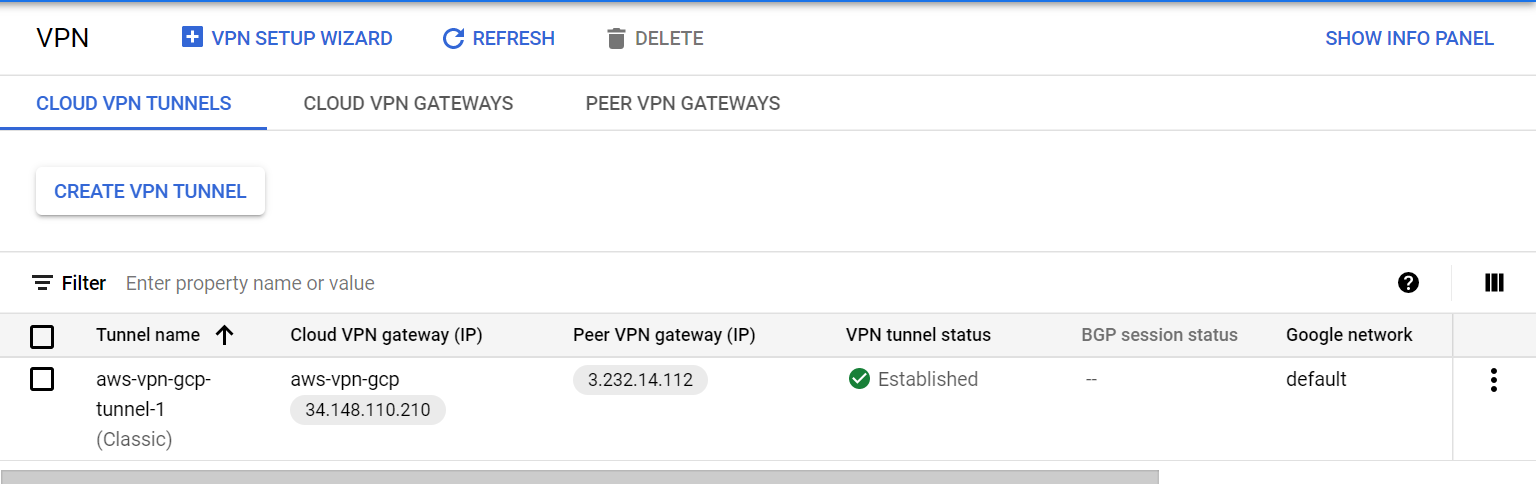Image resolution: width=1536 pixels, height=495 pixels.
Task: Click the Refresh circular arrow icon
Action: click(453, 39)
